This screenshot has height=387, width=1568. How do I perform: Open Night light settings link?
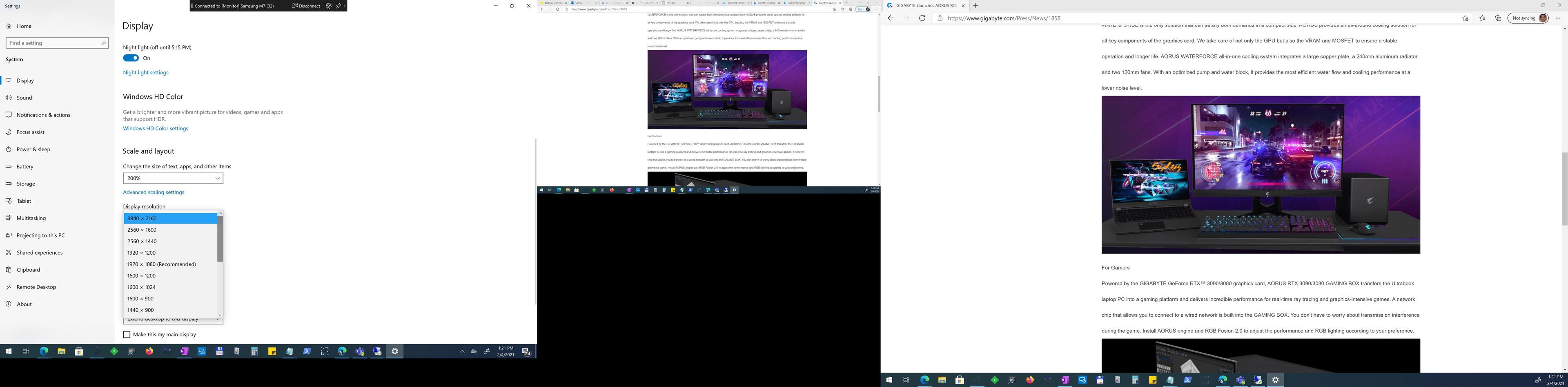click(145, 72)
